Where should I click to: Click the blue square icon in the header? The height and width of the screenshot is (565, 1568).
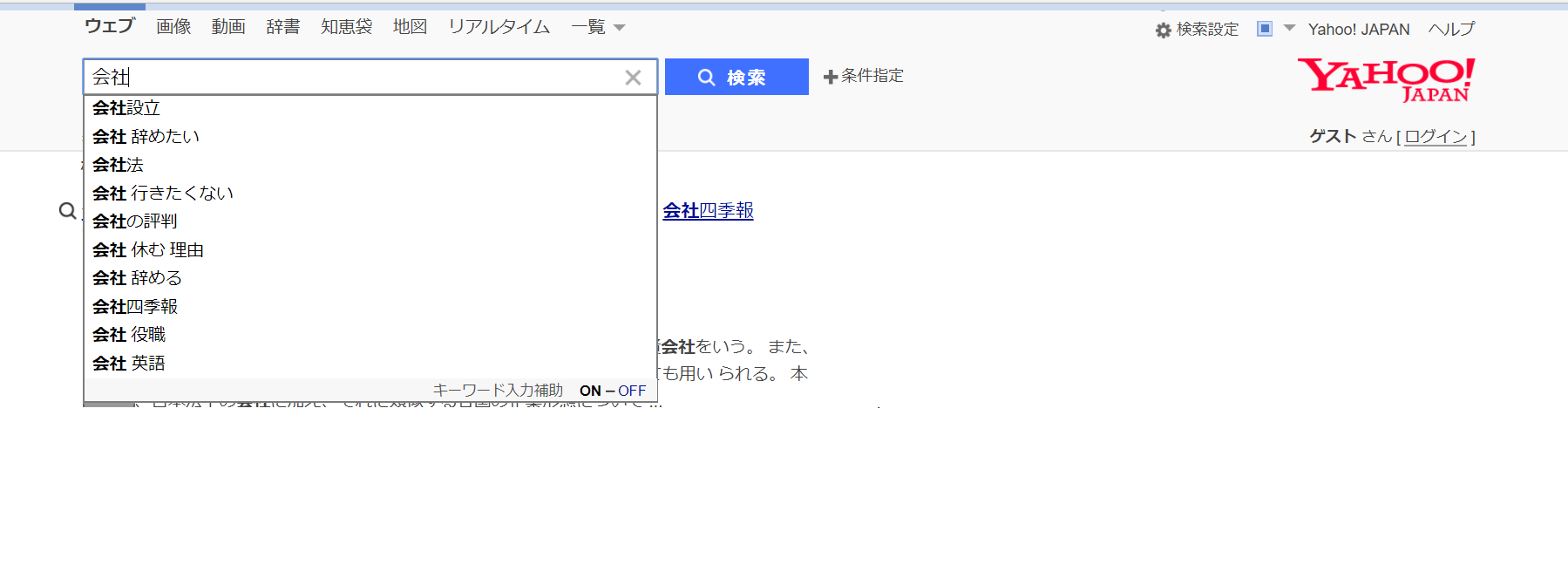(1265, 29)
